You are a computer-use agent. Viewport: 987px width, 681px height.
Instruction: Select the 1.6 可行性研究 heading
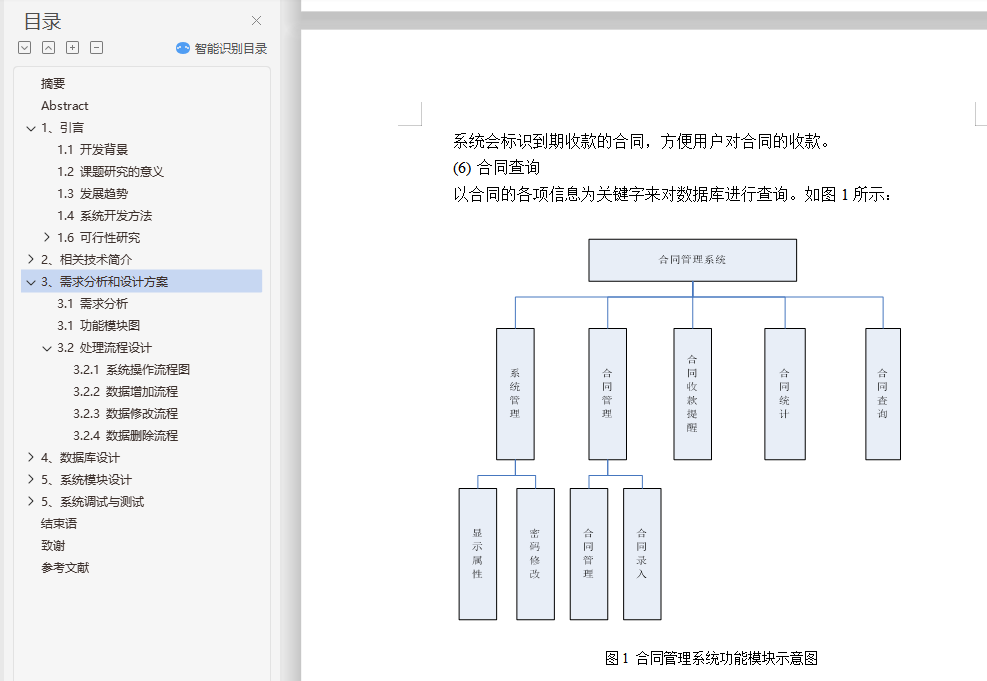99,238
